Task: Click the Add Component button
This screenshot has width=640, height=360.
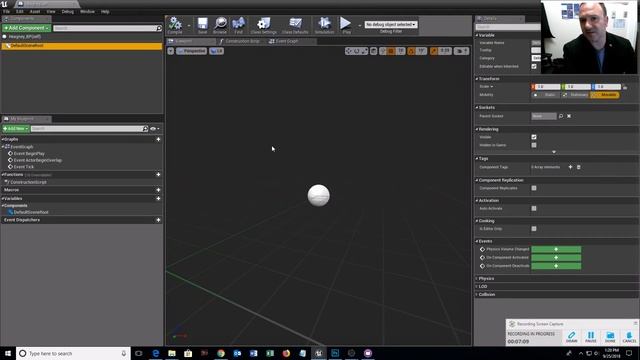Action: (27, 28)
